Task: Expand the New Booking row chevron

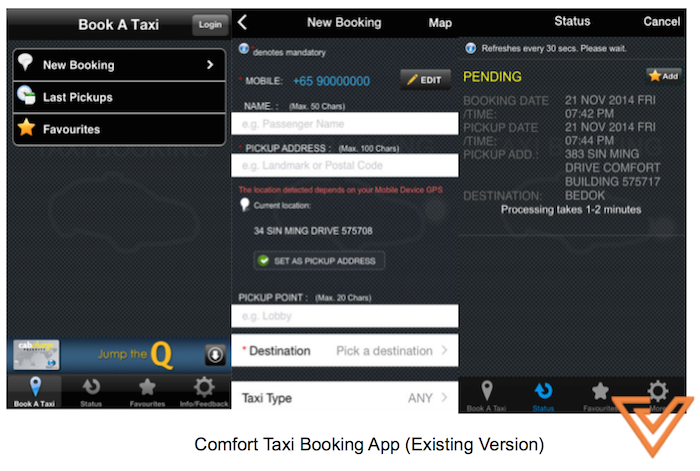Action: click(x=210, y=65)
